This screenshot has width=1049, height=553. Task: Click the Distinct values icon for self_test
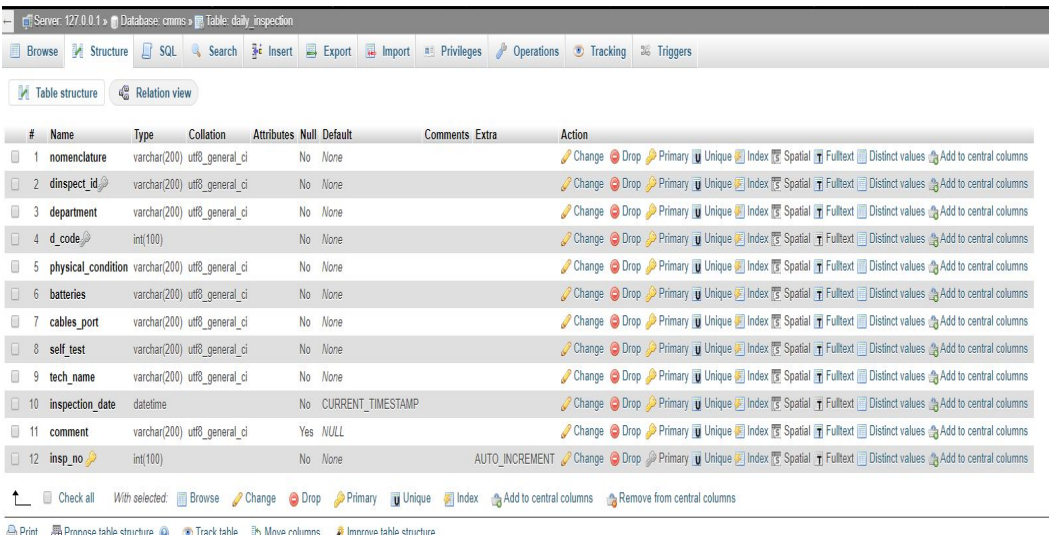(x=862, y=349)
